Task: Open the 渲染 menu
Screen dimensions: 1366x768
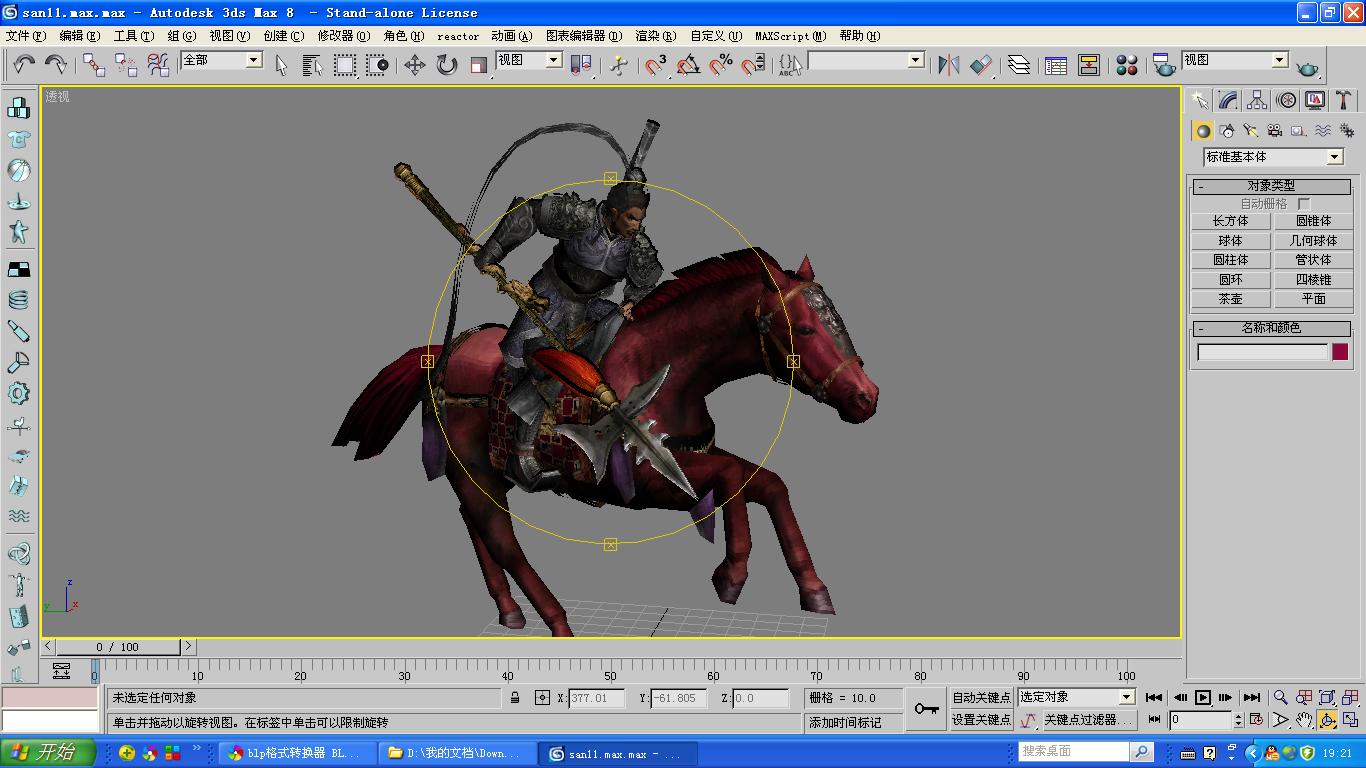Action: [x=656, y=35]
